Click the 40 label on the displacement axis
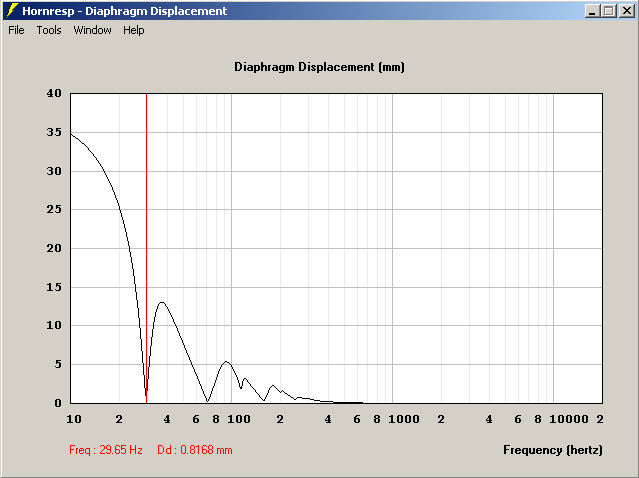The image size is (639, 478). [x=54, y=93]
